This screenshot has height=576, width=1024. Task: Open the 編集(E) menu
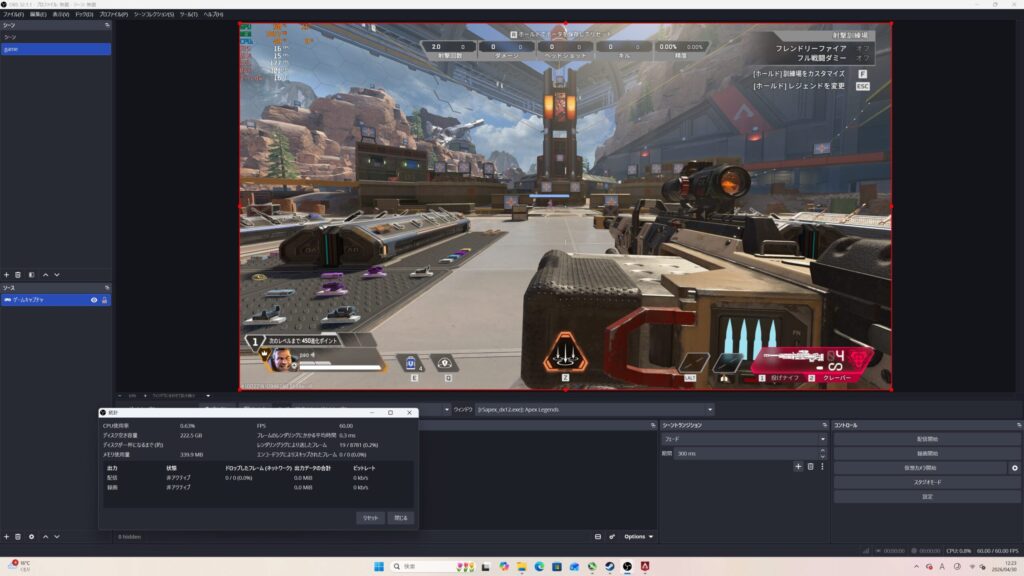click(38, 14)
